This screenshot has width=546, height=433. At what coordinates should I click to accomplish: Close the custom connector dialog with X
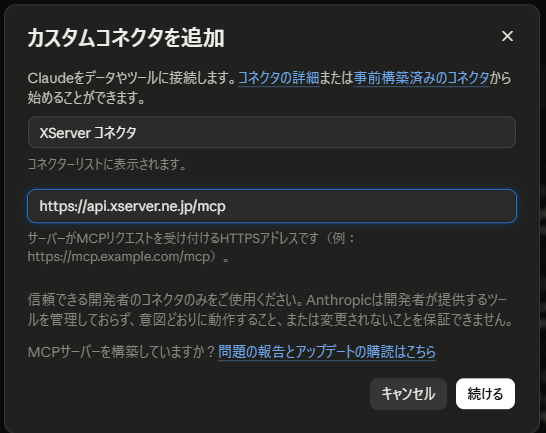click(x=507, y=36)
